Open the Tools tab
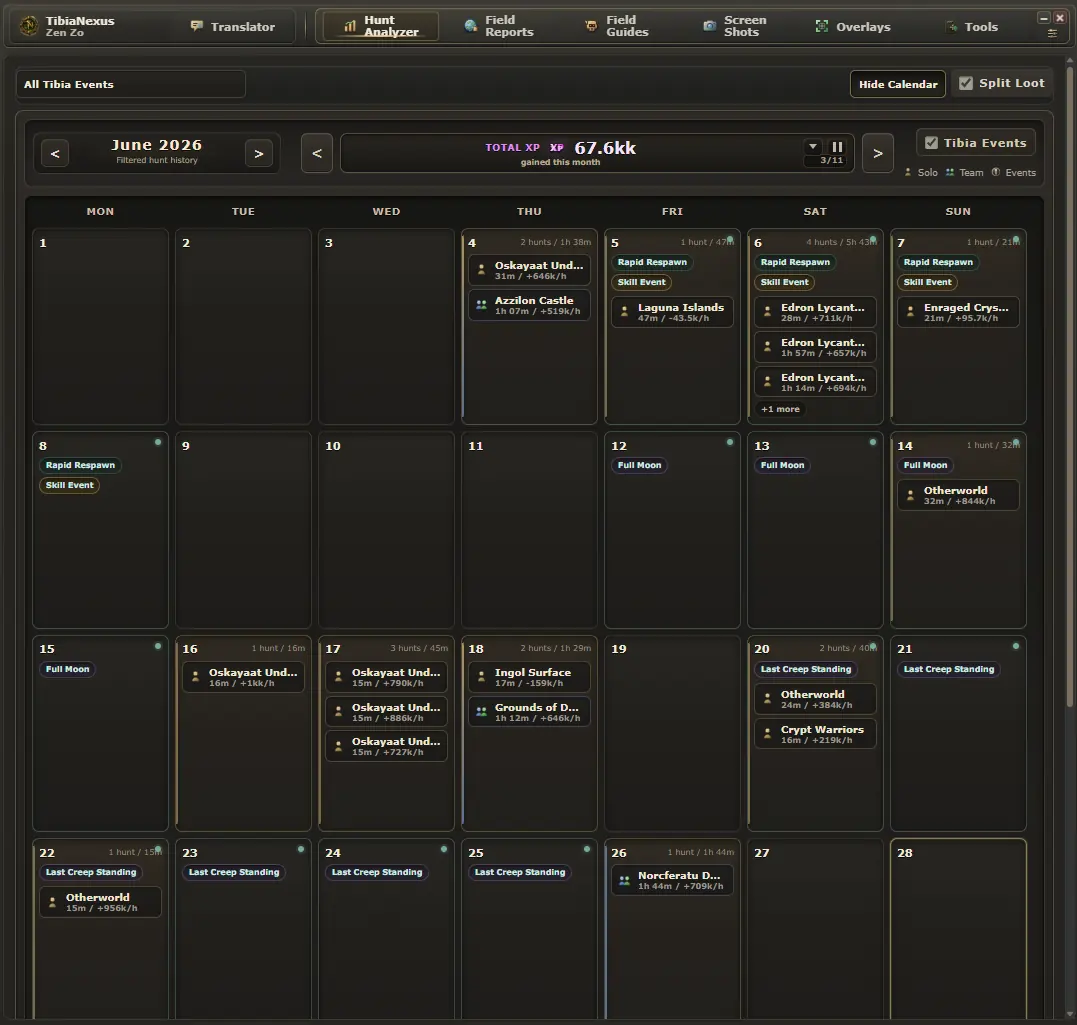 coord(971,27)
